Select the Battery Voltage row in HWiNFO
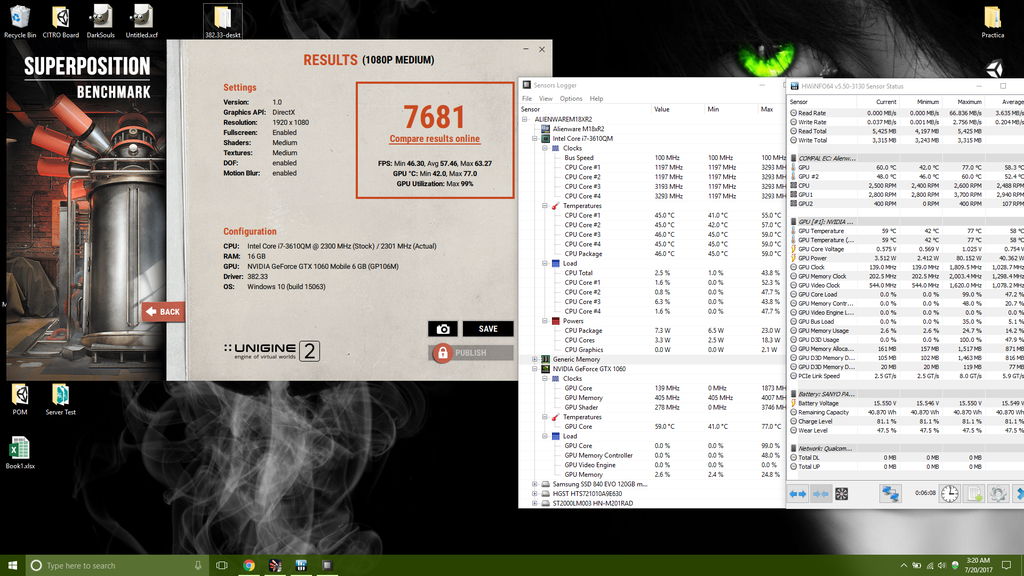Screen dimensions: 1024x576 906,403
